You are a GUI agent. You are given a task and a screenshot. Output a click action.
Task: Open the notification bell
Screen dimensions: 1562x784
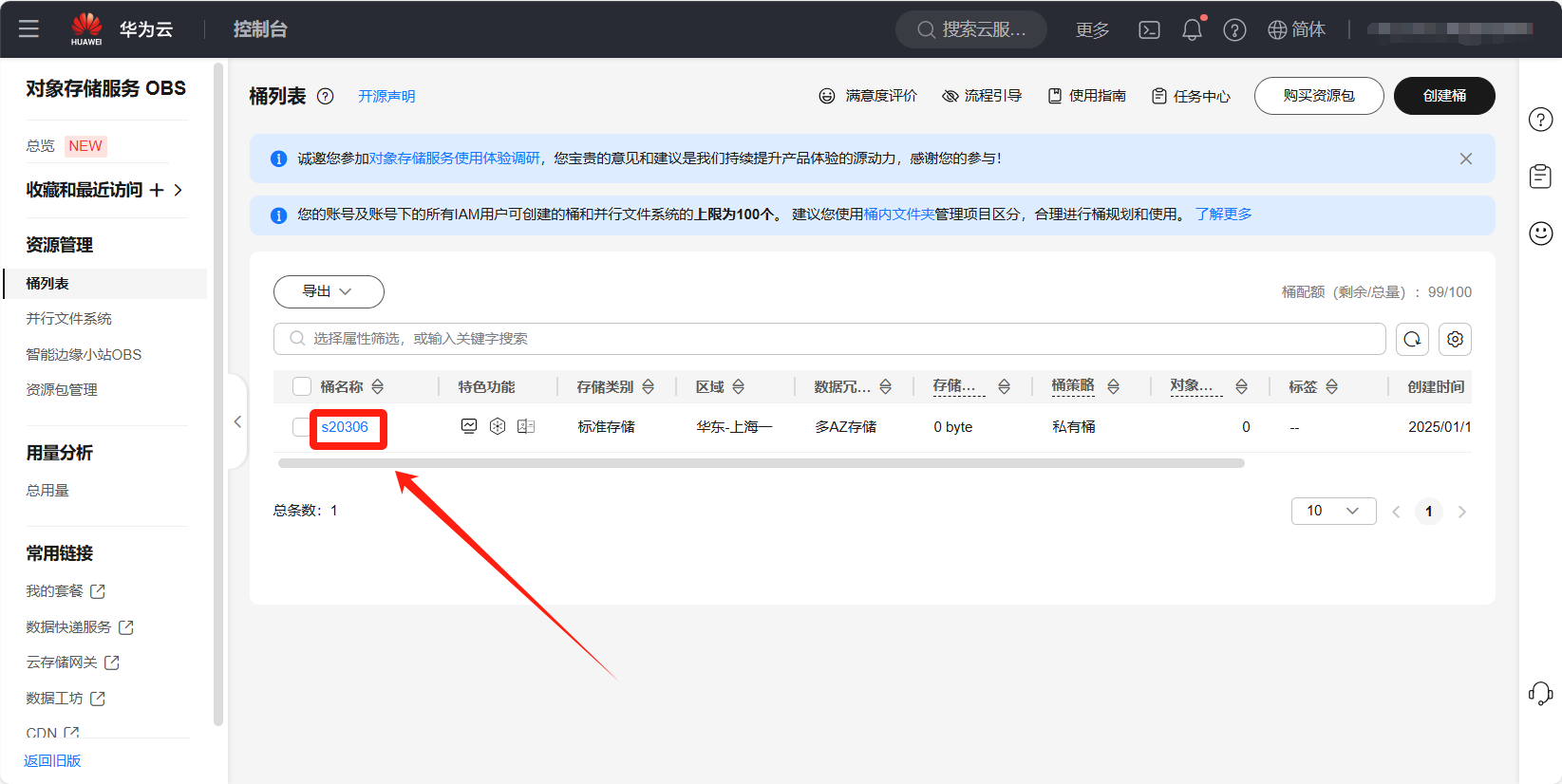[1192, 30]
